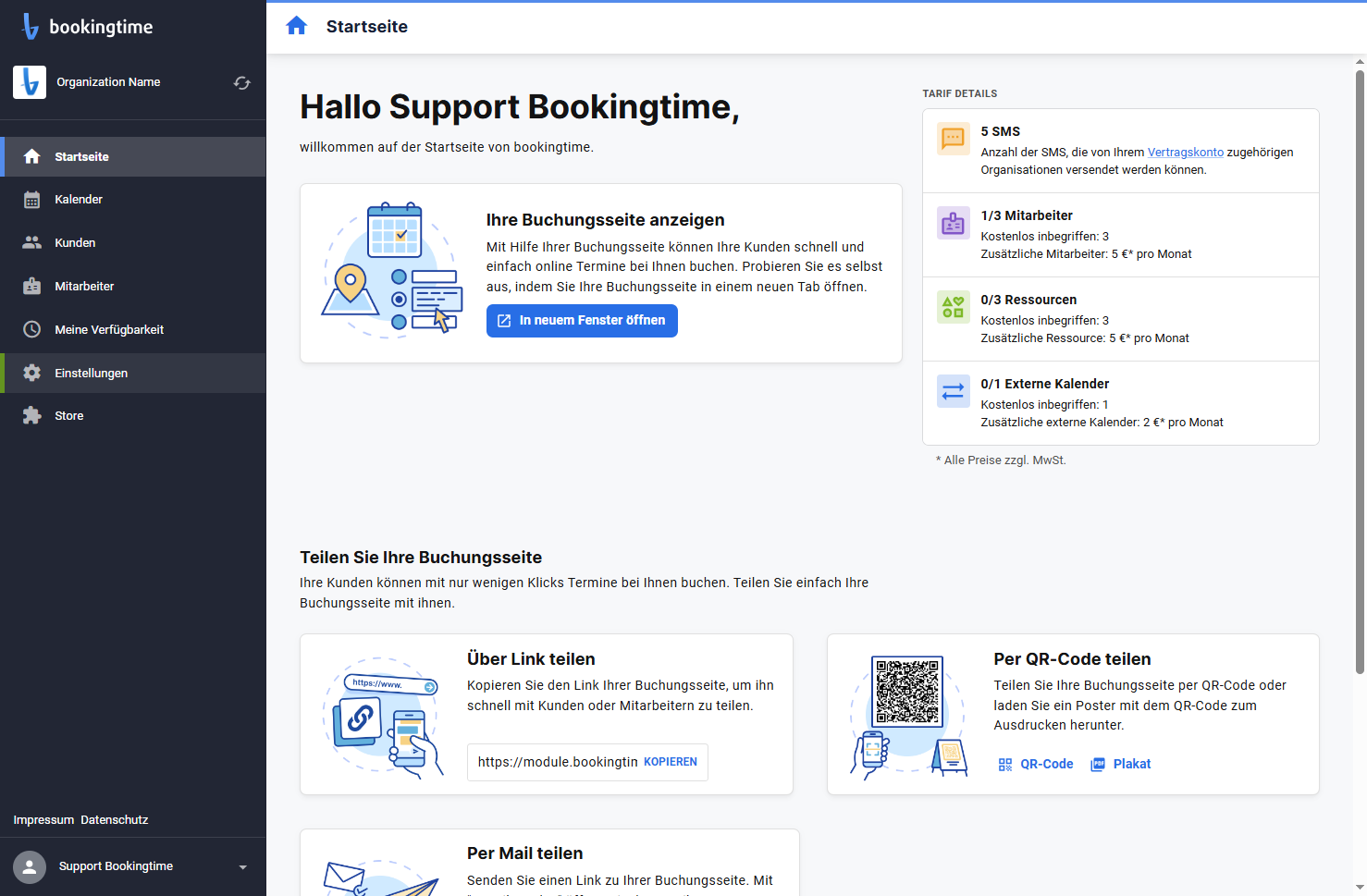Click the user avatar icon at bottom
Screen dimensions: 1367x896
(30, 867)
